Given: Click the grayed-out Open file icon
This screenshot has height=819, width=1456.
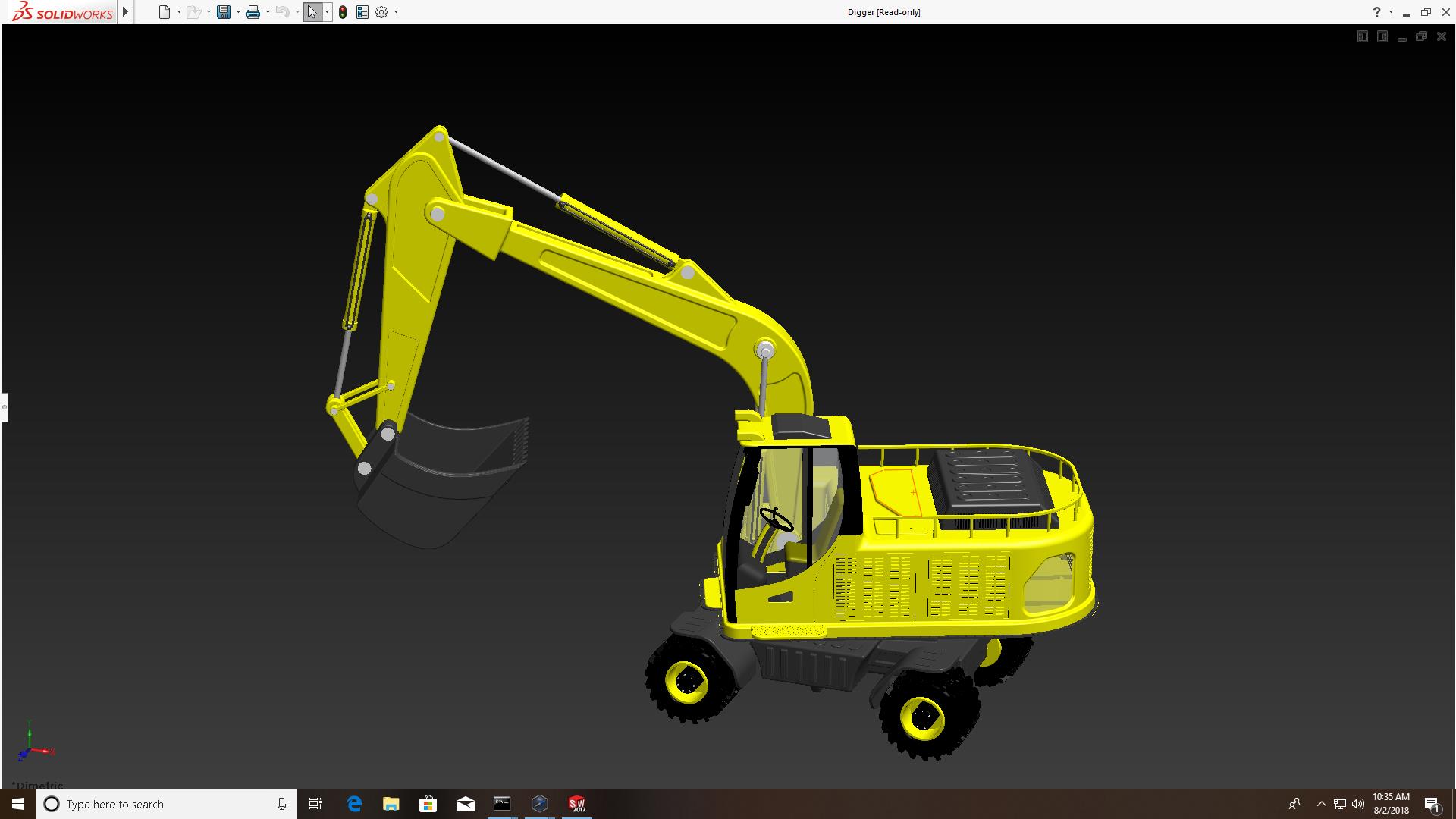Looking at the screenshot, I should pos(193,12).
